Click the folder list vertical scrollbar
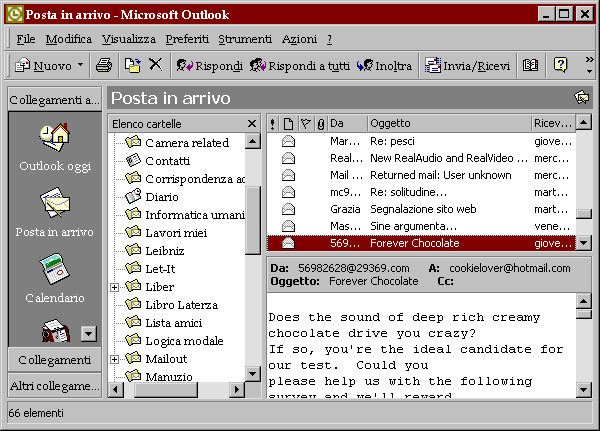 point(253,300)
